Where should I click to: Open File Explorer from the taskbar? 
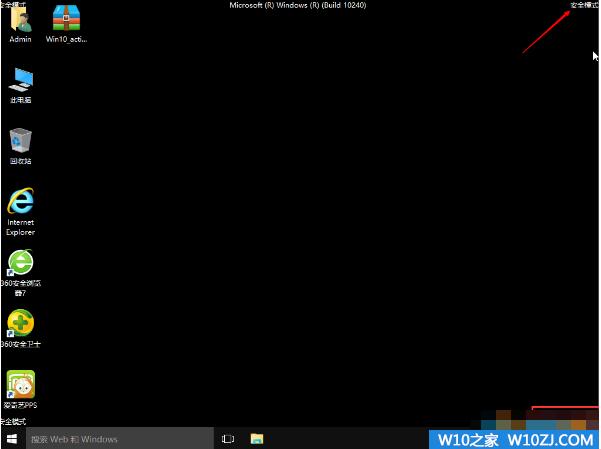click(x=257, y=439)
